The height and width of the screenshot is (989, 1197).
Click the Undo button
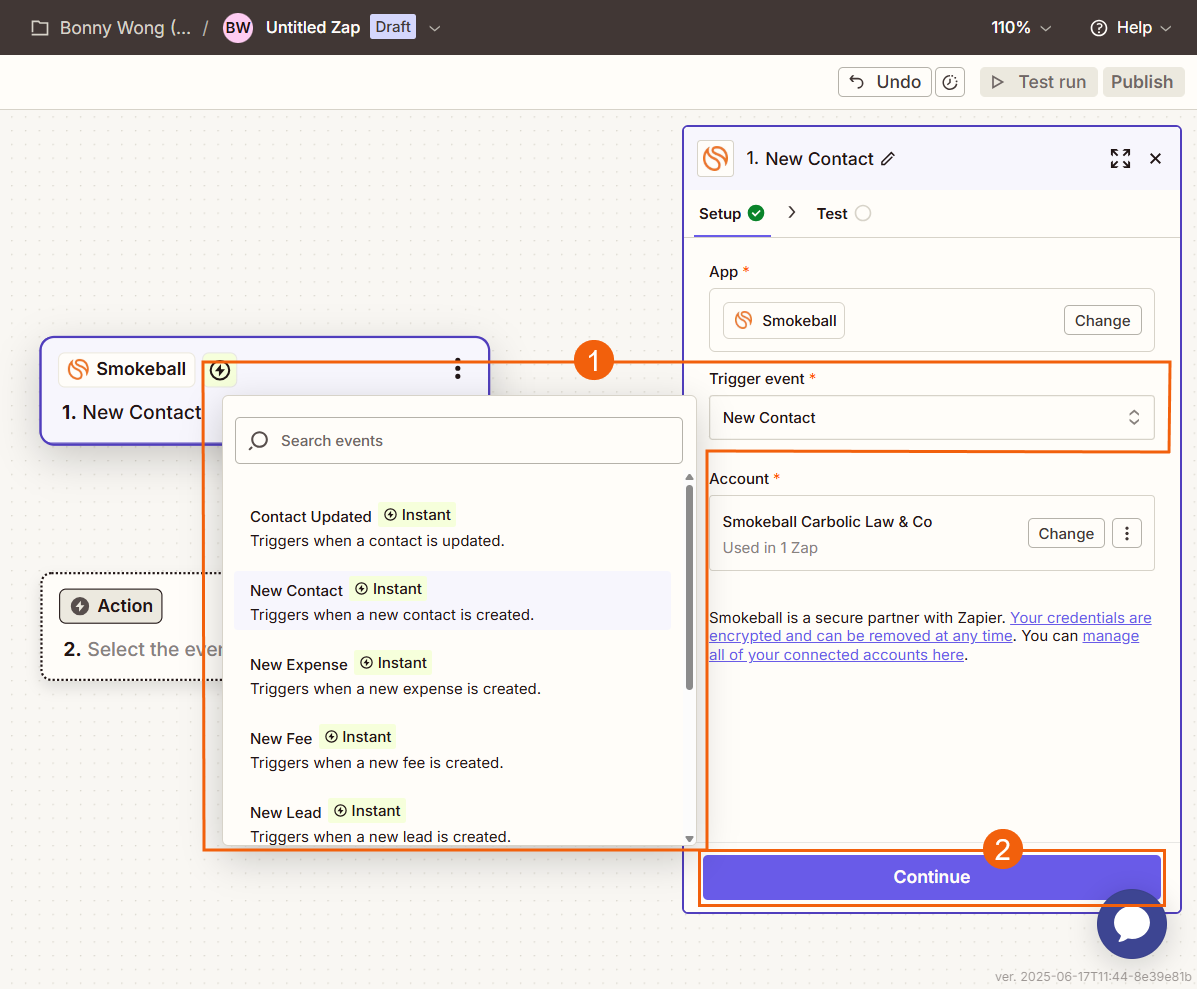885,82
